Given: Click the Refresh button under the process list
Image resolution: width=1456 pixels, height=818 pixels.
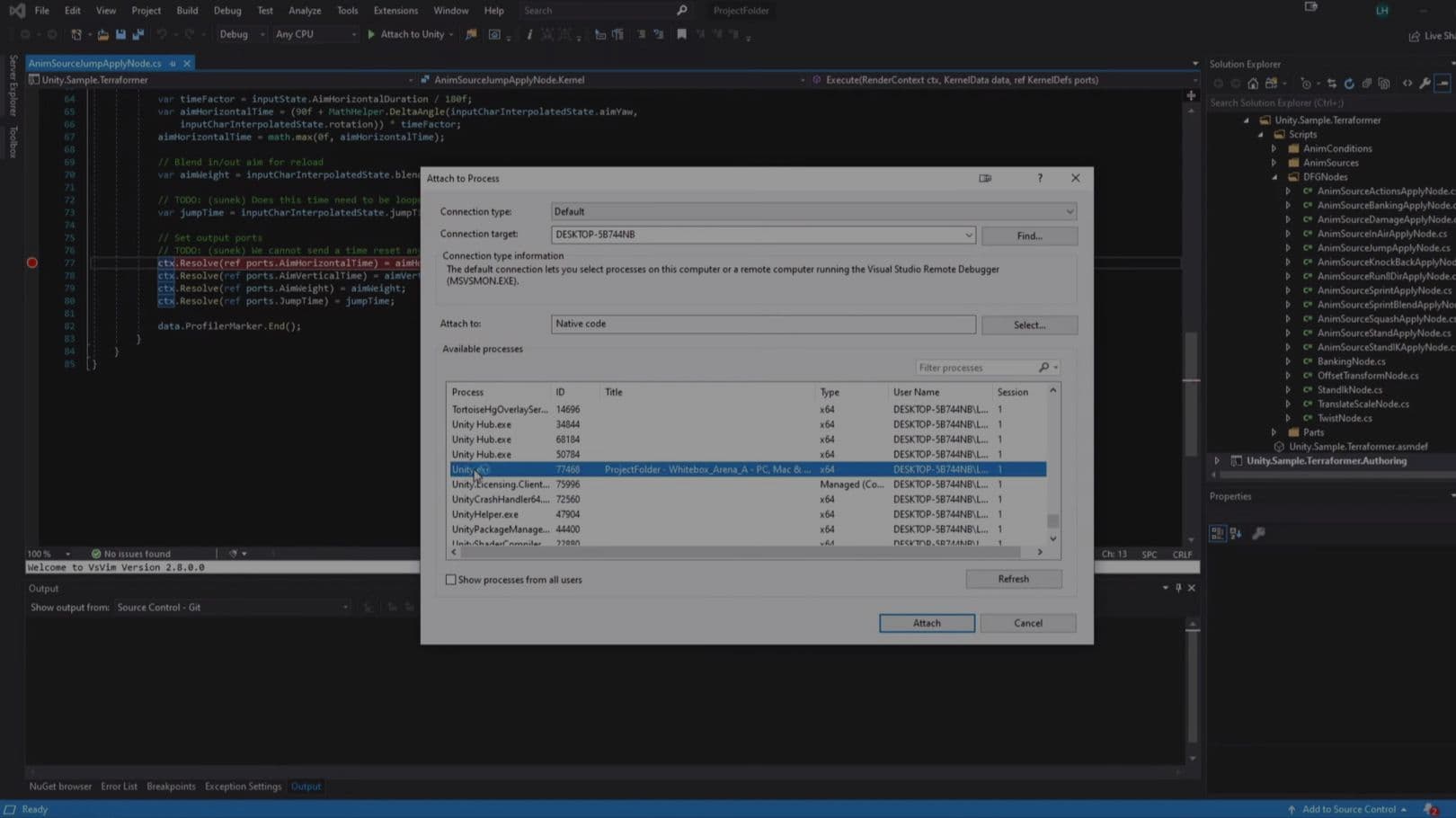Looking at the screenshot, I should click(x=1013, y=579).
